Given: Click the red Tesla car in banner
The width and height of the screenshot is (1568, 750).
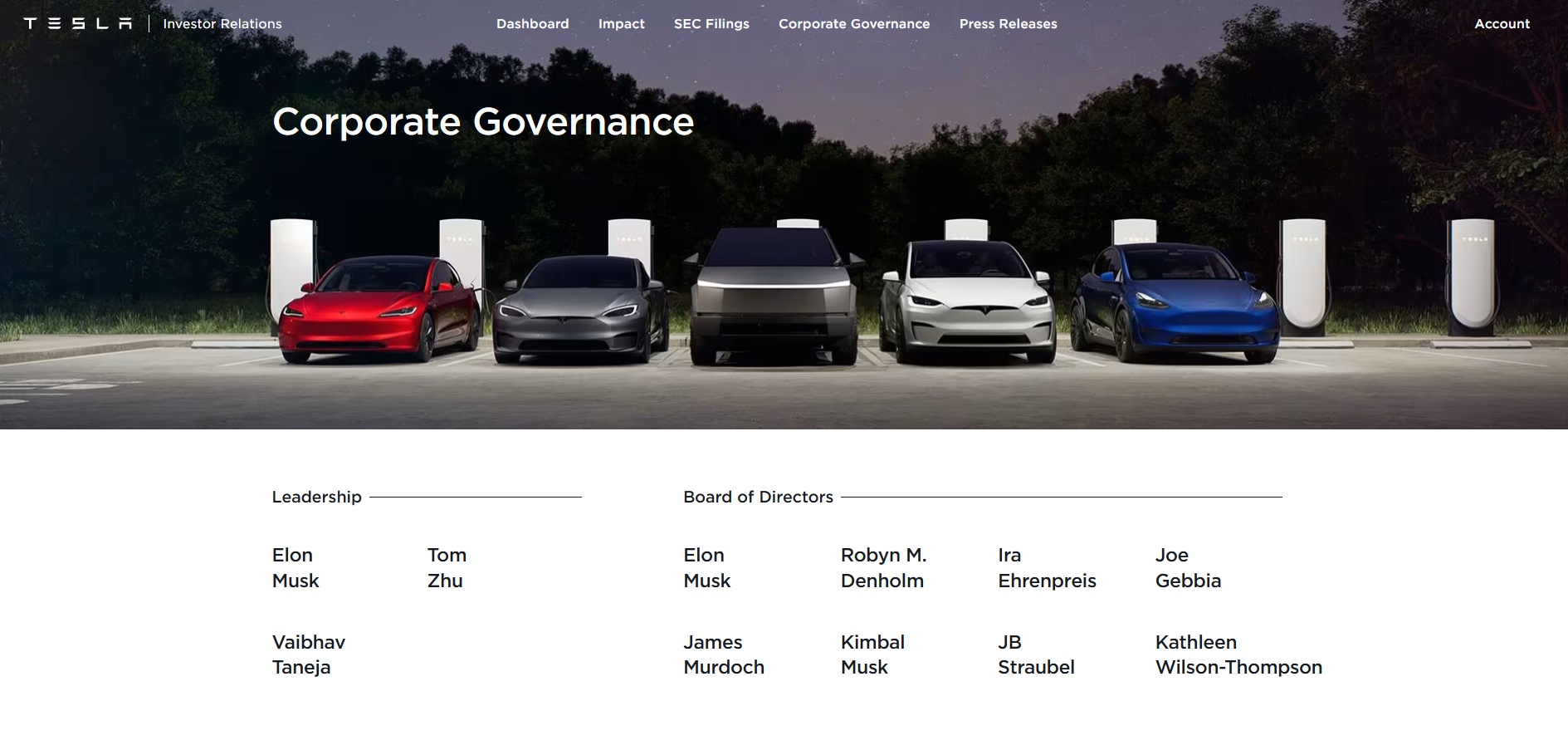Looking at the screenshot, I should coord(379,309).
